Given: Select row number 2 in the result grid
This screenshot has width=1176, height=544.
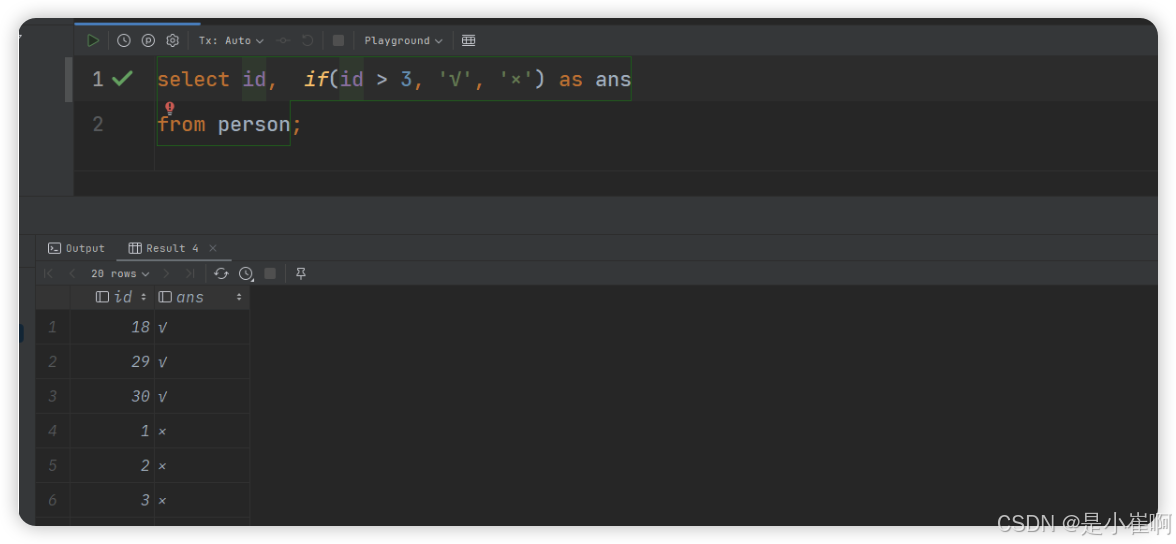Looking at the screenshot, I should pos(52,362).
